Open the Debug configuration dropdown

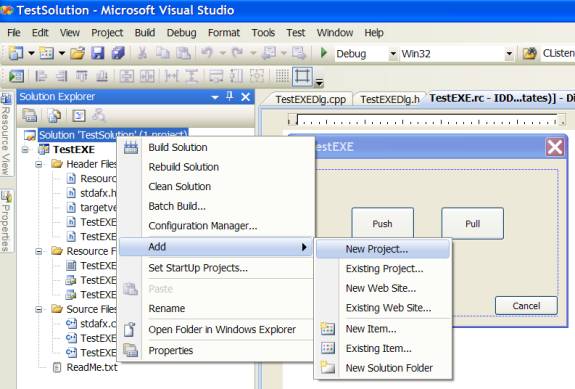point(393,54)
